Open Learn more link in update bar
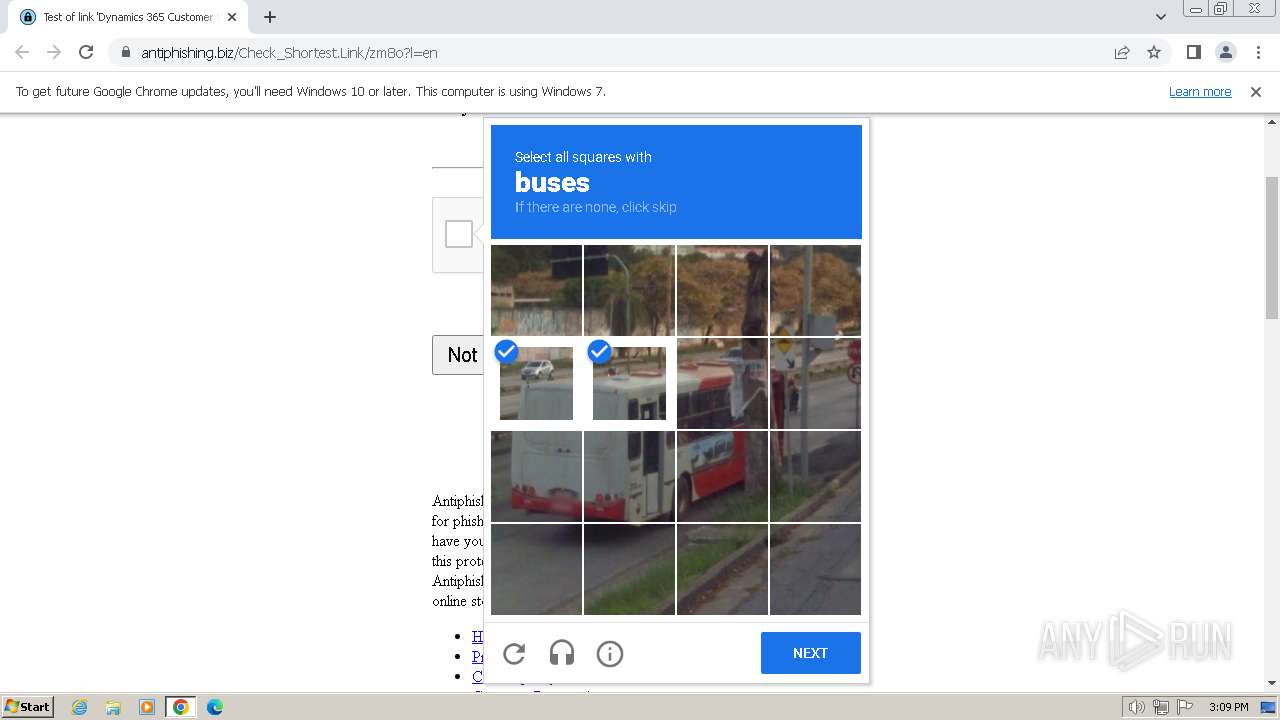This screenshot has height=720, width=1280. [1200, 91]
